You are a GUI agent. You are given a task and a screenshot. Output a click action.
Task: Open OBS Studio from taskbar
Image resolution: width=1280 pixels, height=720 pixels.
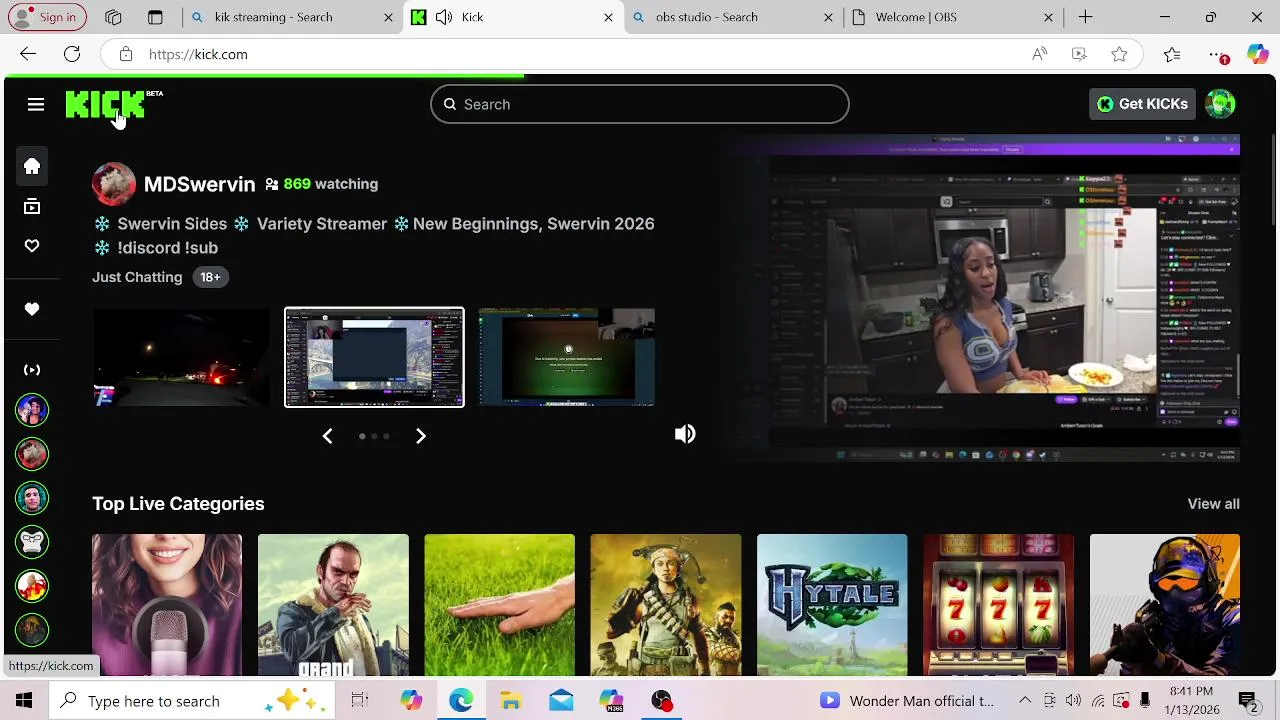pos(661,701)
